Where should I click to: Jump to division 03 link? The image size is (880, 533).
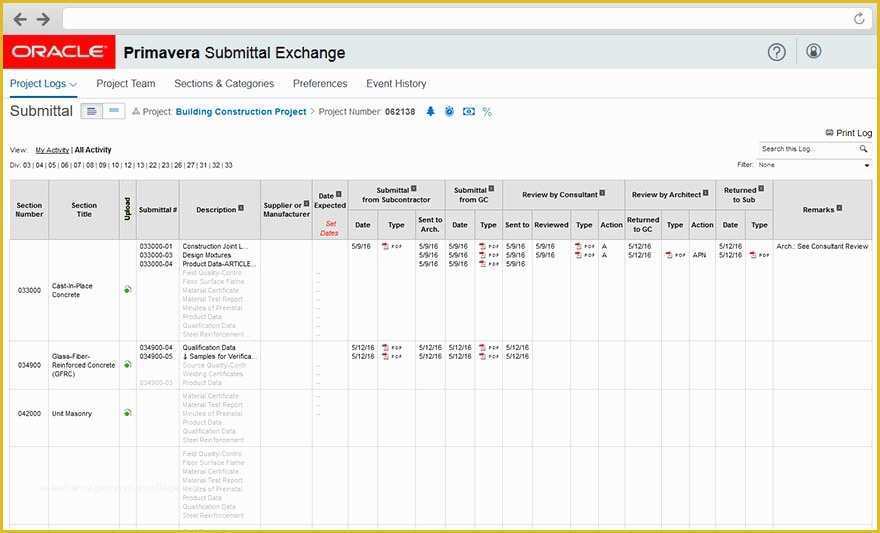click(27, 166)
